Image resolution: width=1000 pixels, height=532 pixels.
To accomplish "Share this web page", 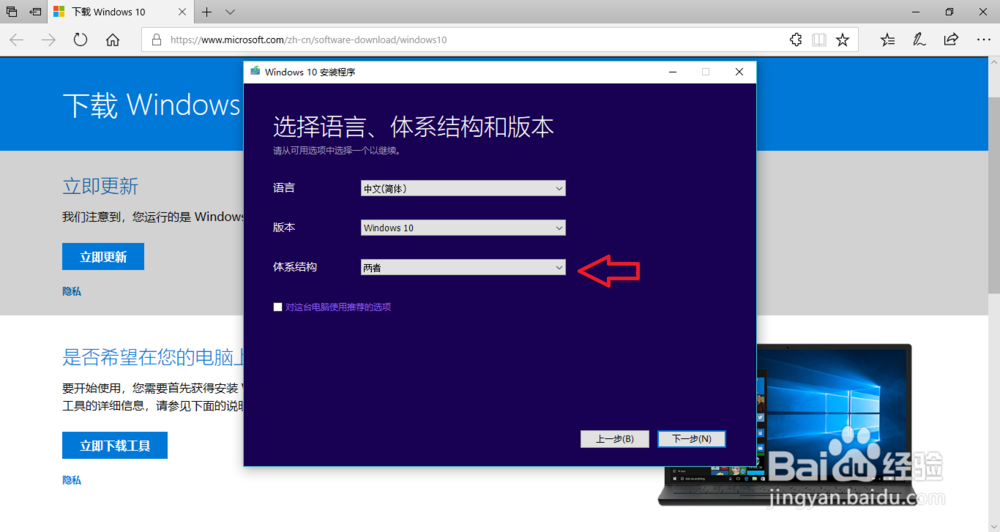I will [951, 40].
